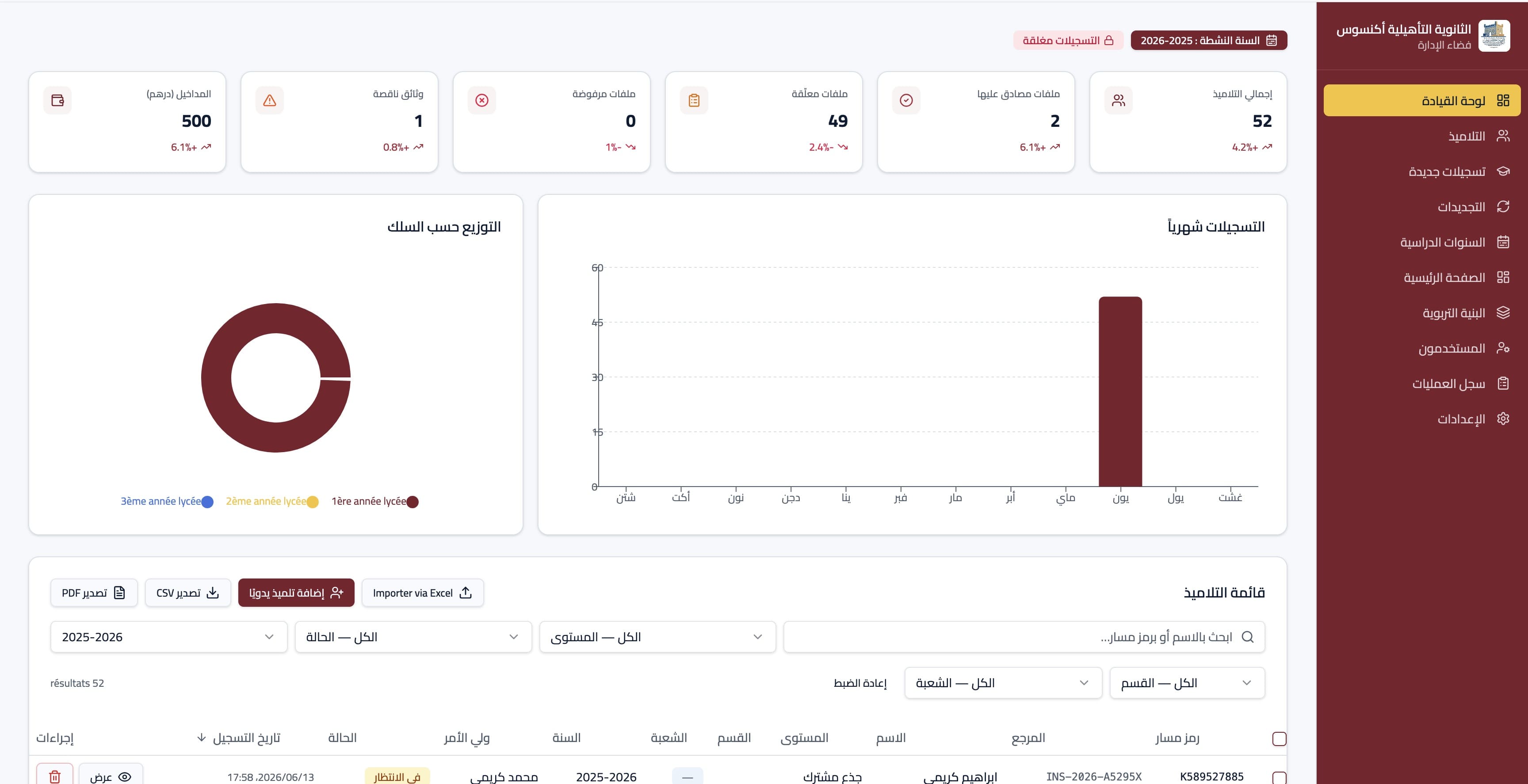
Task: Click the check circle icon on validated files card
Action: point(906,100)
